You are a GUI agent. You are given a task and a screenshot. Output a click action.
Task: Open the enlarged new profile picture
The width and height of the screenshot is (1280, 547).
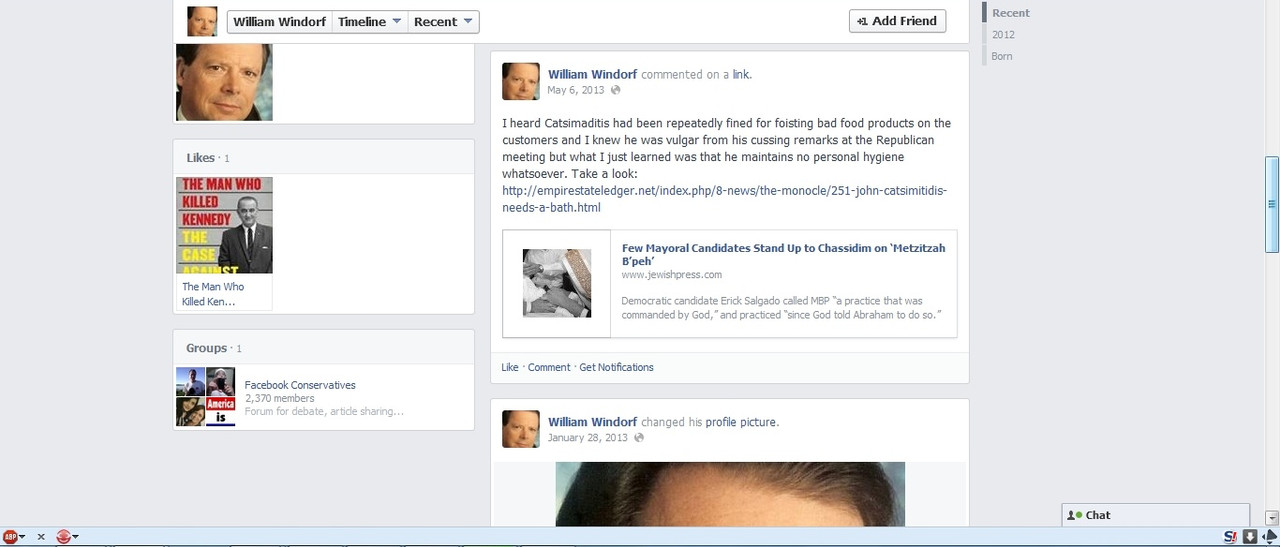[x=730, y=494]
